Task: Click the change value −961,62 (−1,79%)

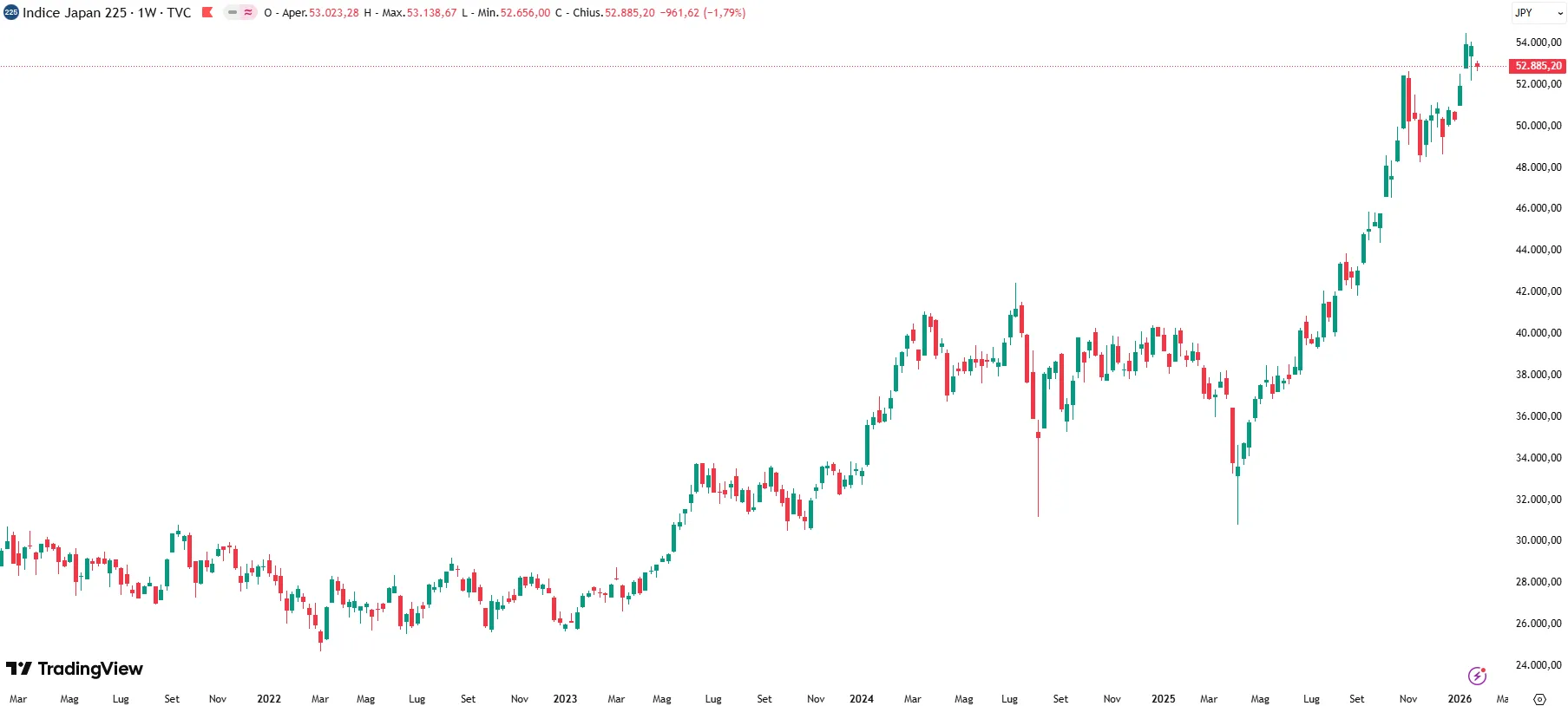Action: 703,13
